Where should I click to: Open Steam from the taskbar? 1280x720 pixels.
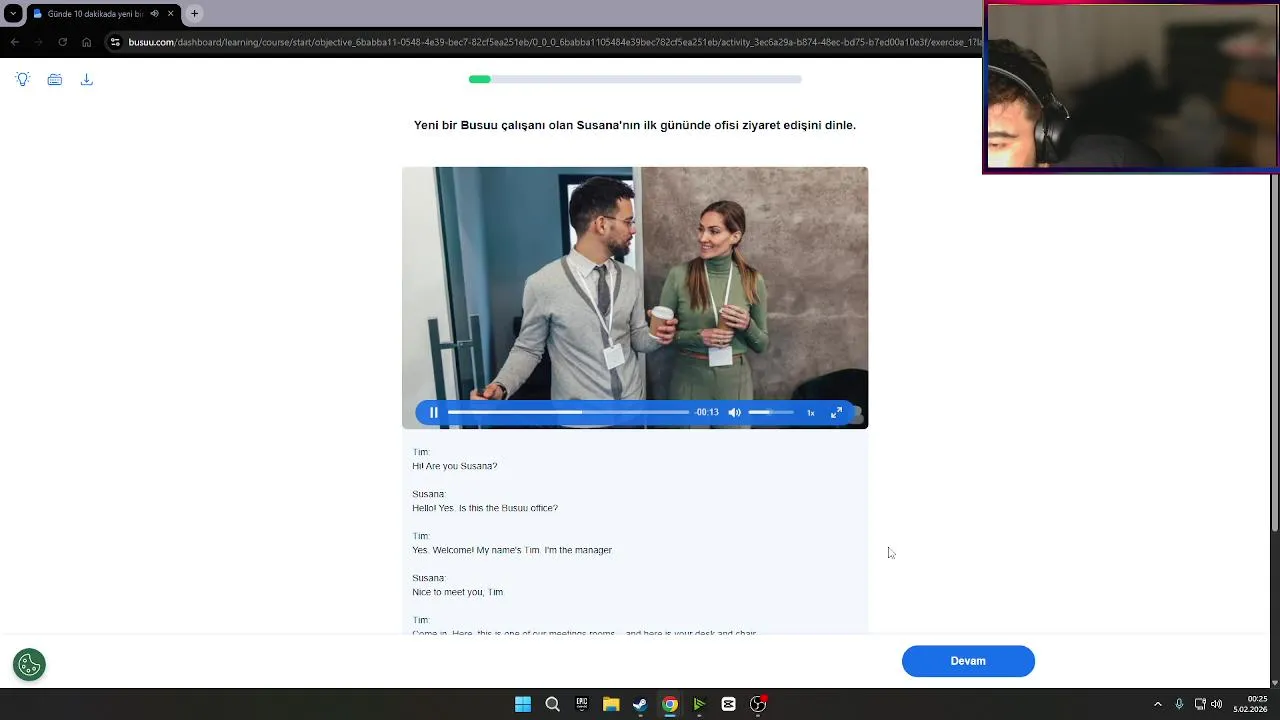640,704
